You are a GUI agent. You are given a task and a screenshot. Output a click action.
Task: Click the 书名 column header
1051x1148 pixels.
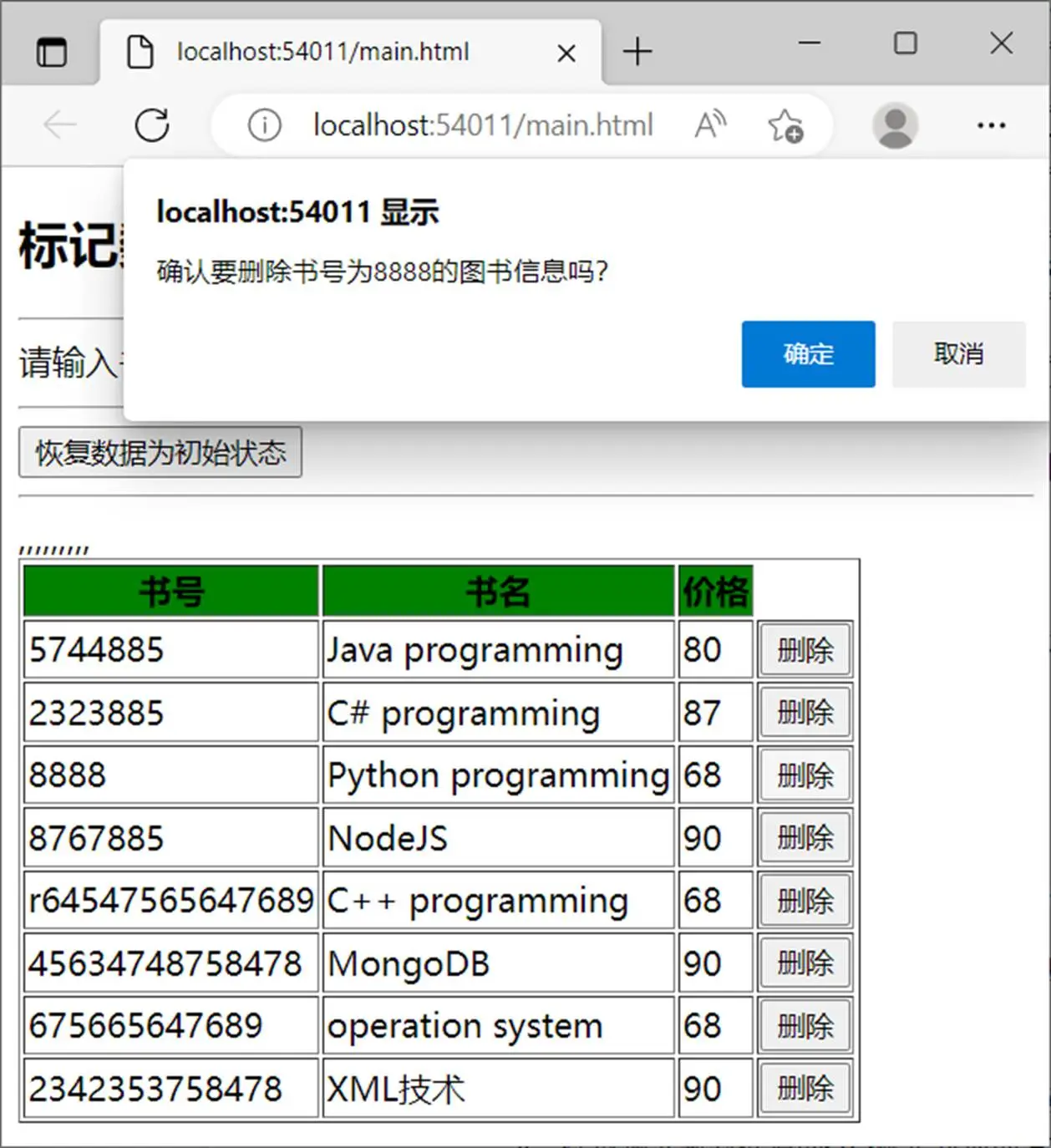click(x=498, y=591)
